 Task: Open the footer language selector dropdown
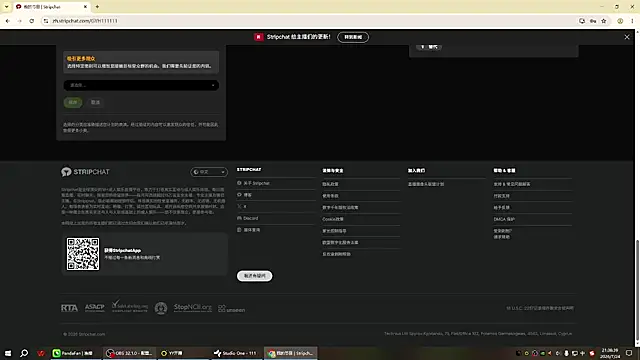pos(209,172)
